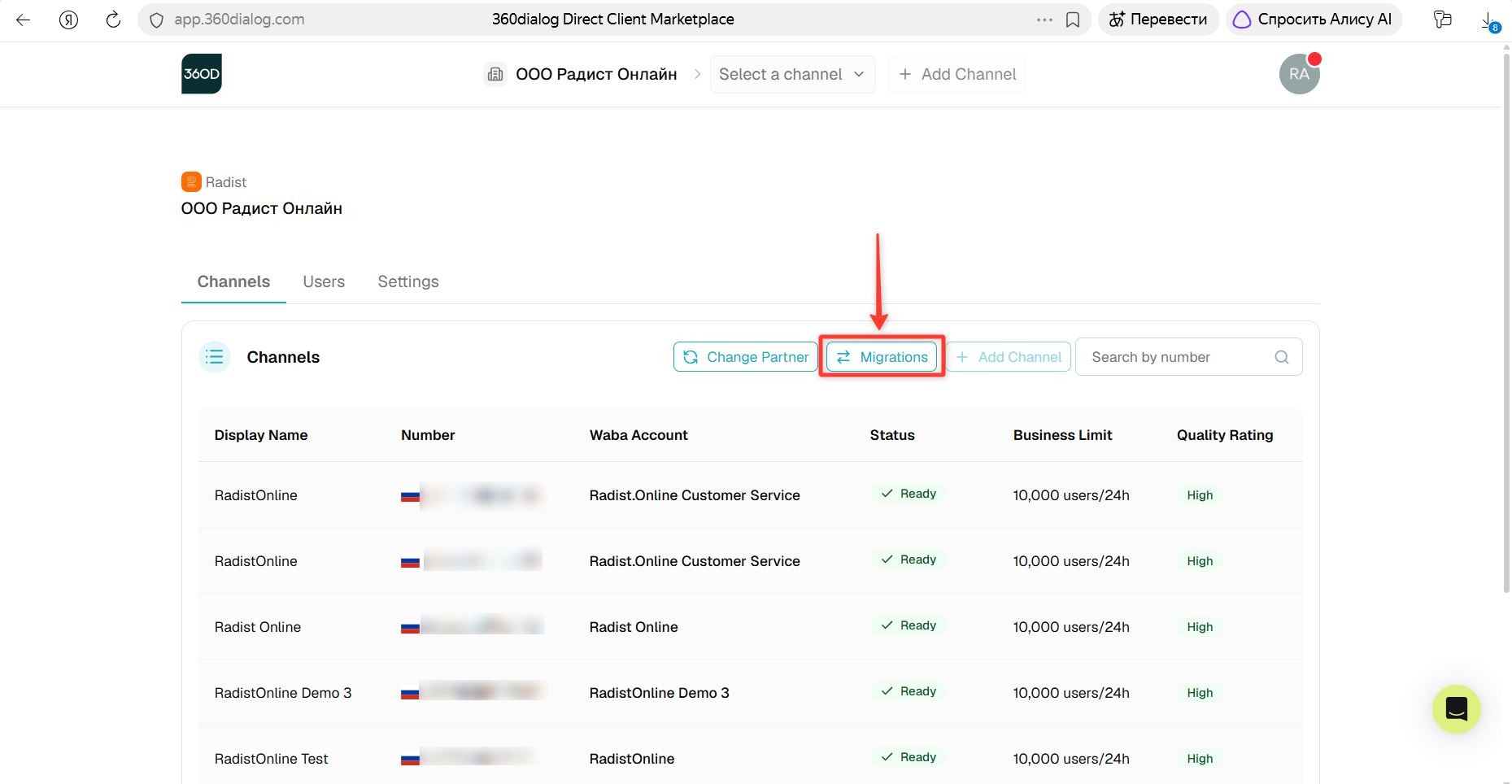Click the High rating of Radist Online
This screenshot has width=1512, height=784.
click(x=1200, y=627)
